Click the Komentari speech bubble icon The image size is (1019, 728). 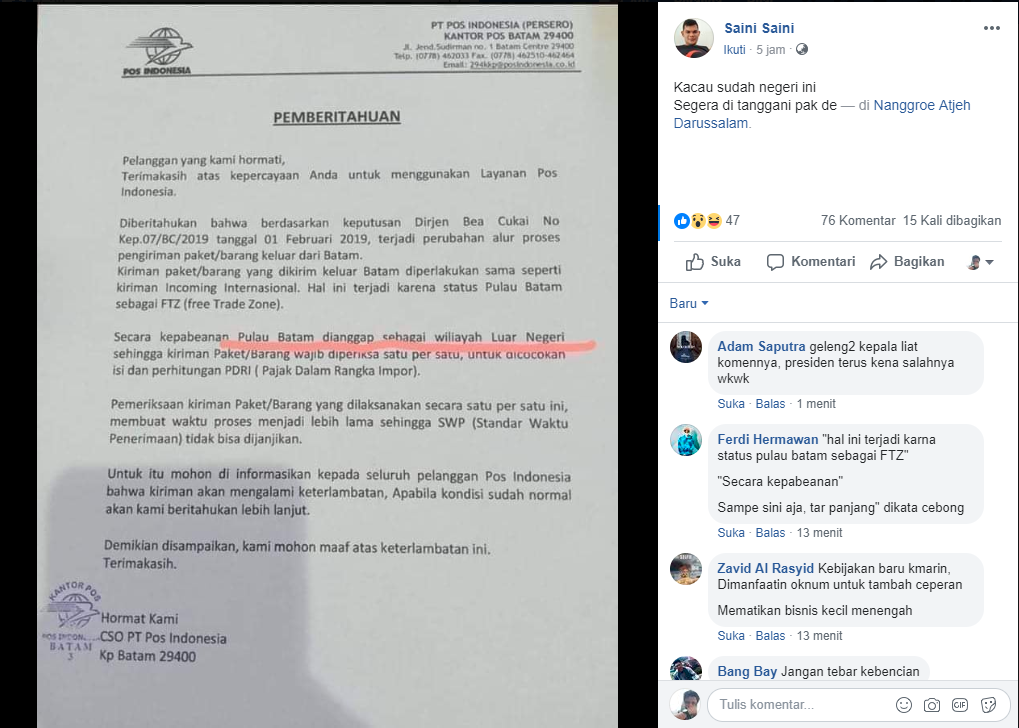click(775, 262)
